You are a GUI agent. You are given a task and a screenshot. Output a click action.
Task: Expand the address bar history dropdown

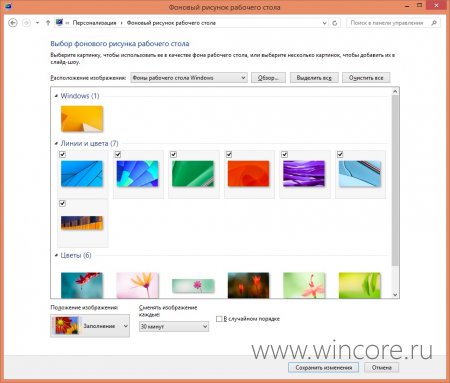[324, 23]
